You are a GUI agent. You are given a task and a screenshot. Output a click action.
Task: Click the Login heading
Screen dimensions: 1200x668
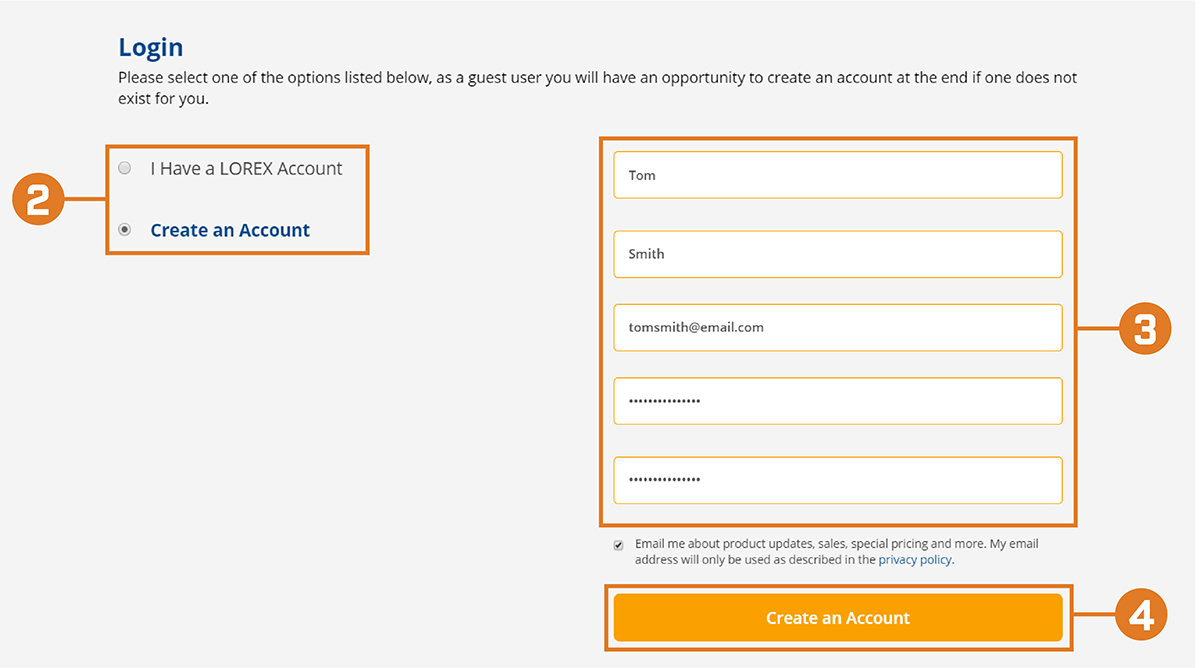coord(151,47)
